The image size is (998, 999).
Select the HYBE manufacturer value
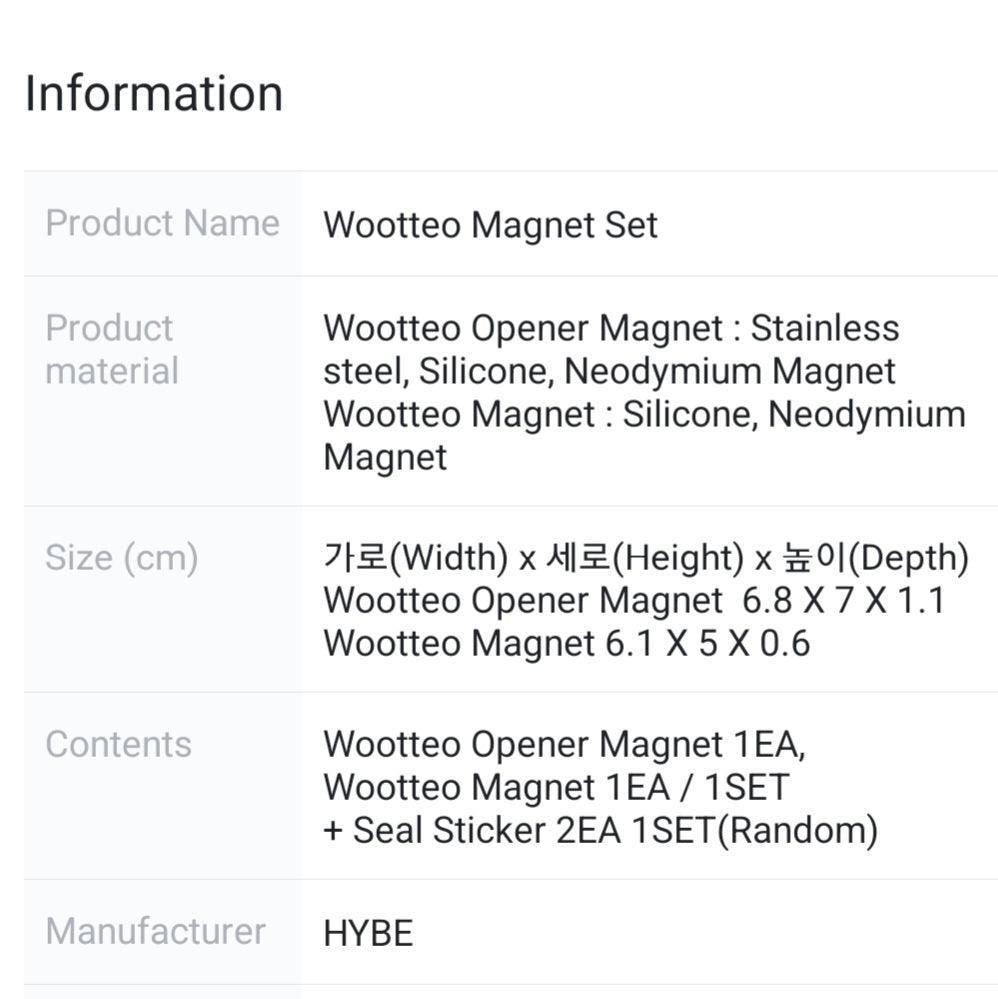(368, 933)
